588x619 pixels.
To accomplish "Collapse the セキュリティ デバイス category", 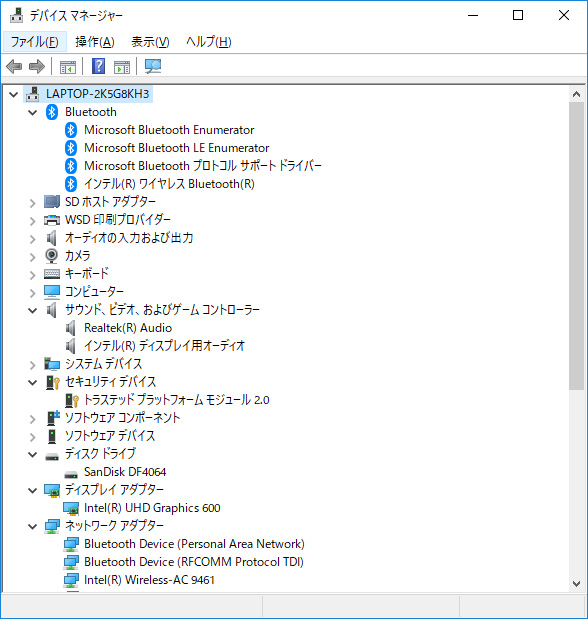I will pos(33,383).
